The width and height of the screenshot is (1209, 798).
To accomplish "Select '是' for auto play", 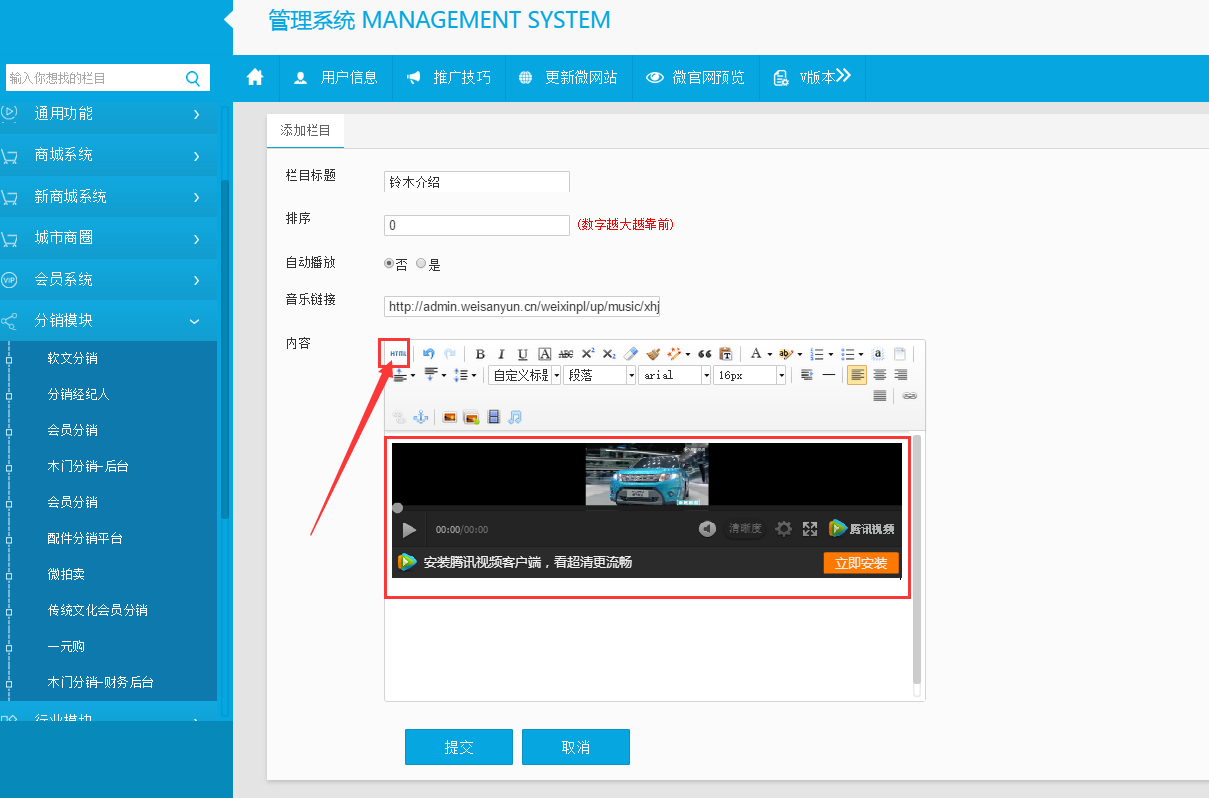I will coord(421,264).
